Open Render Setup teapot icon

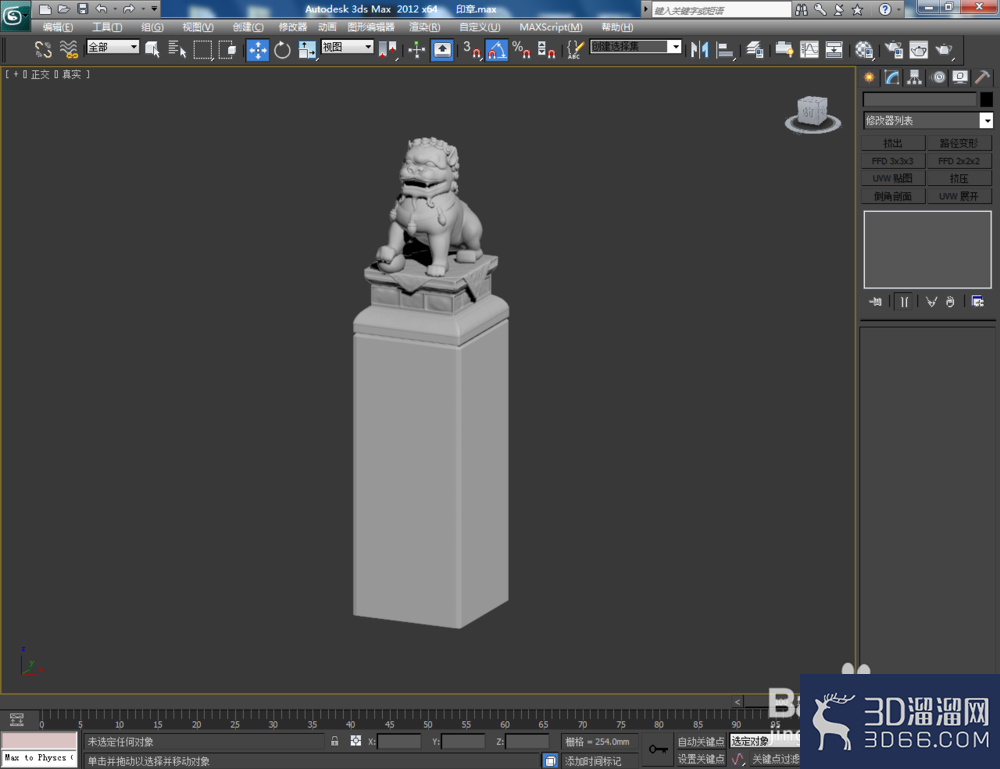click(x=894, y=50)
